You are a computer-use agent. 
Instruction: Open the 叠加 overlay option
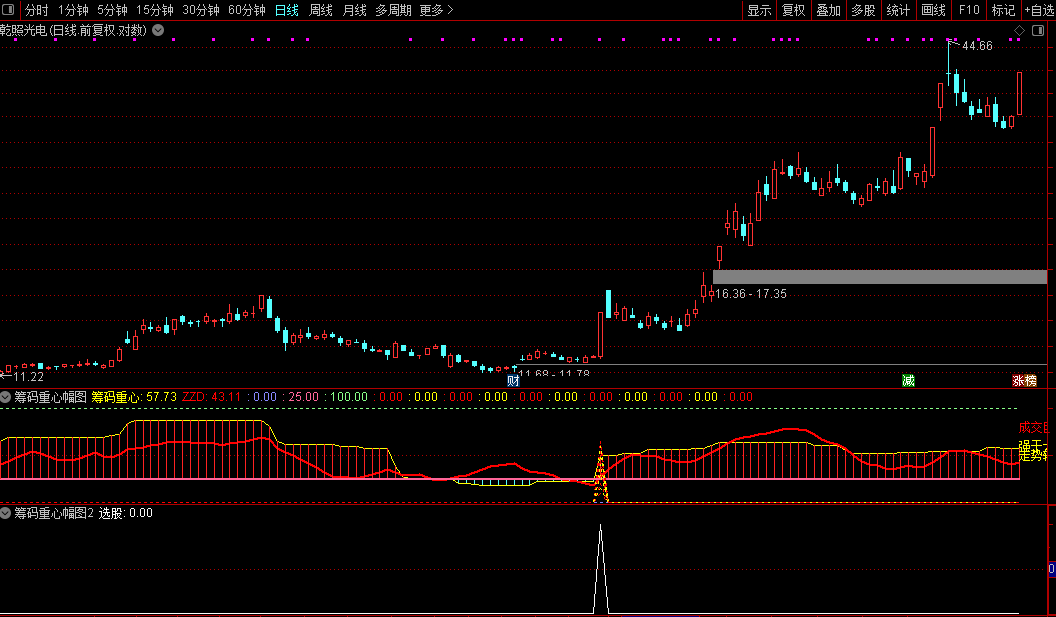[828, 10]
